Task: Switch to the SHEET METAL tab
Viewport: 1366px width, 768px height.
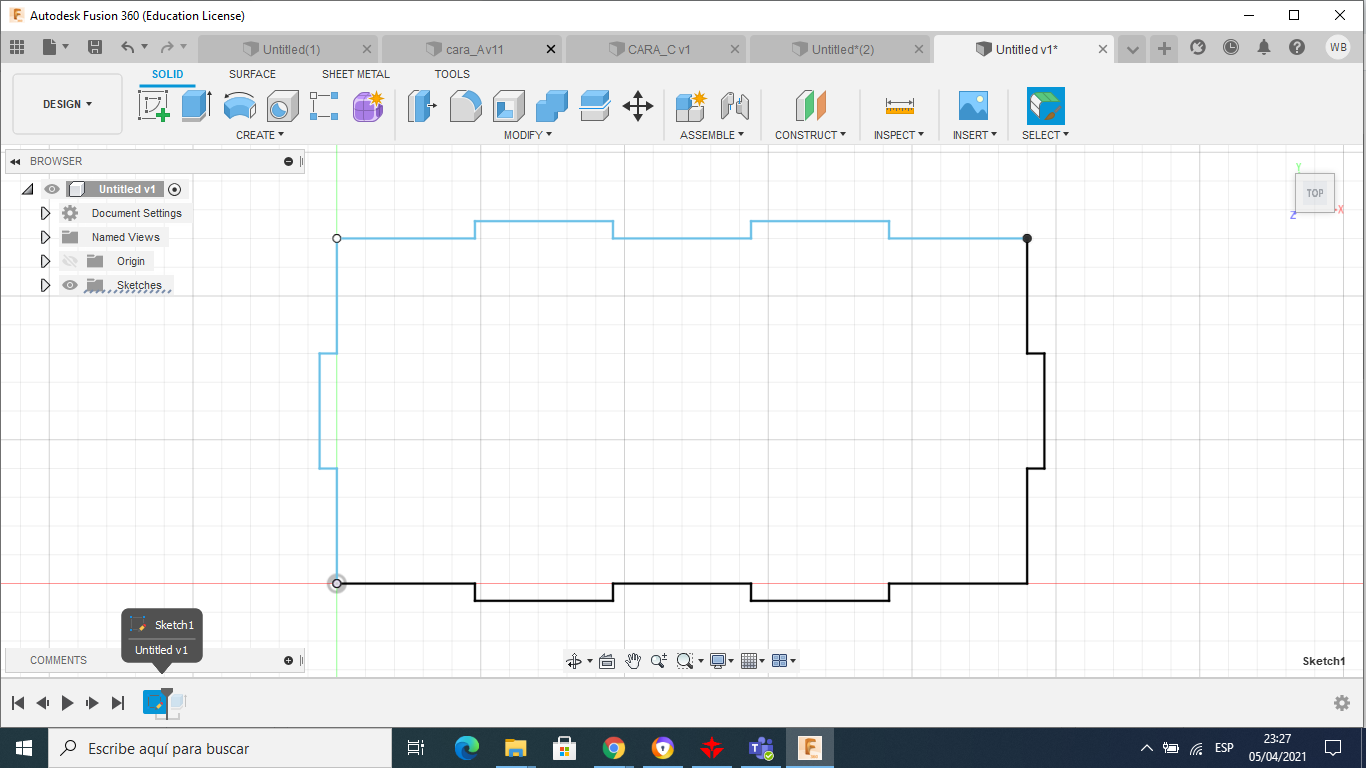Action: [356, 74]
